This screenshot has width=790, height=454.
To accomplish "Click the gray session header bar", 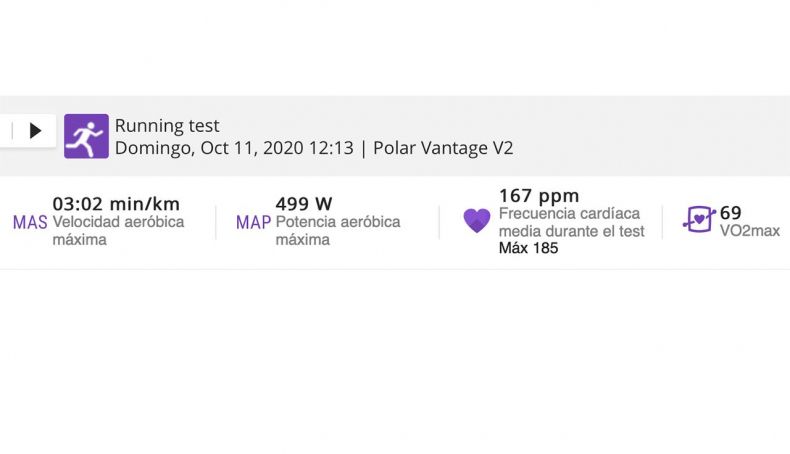I will tap(395, 136).
